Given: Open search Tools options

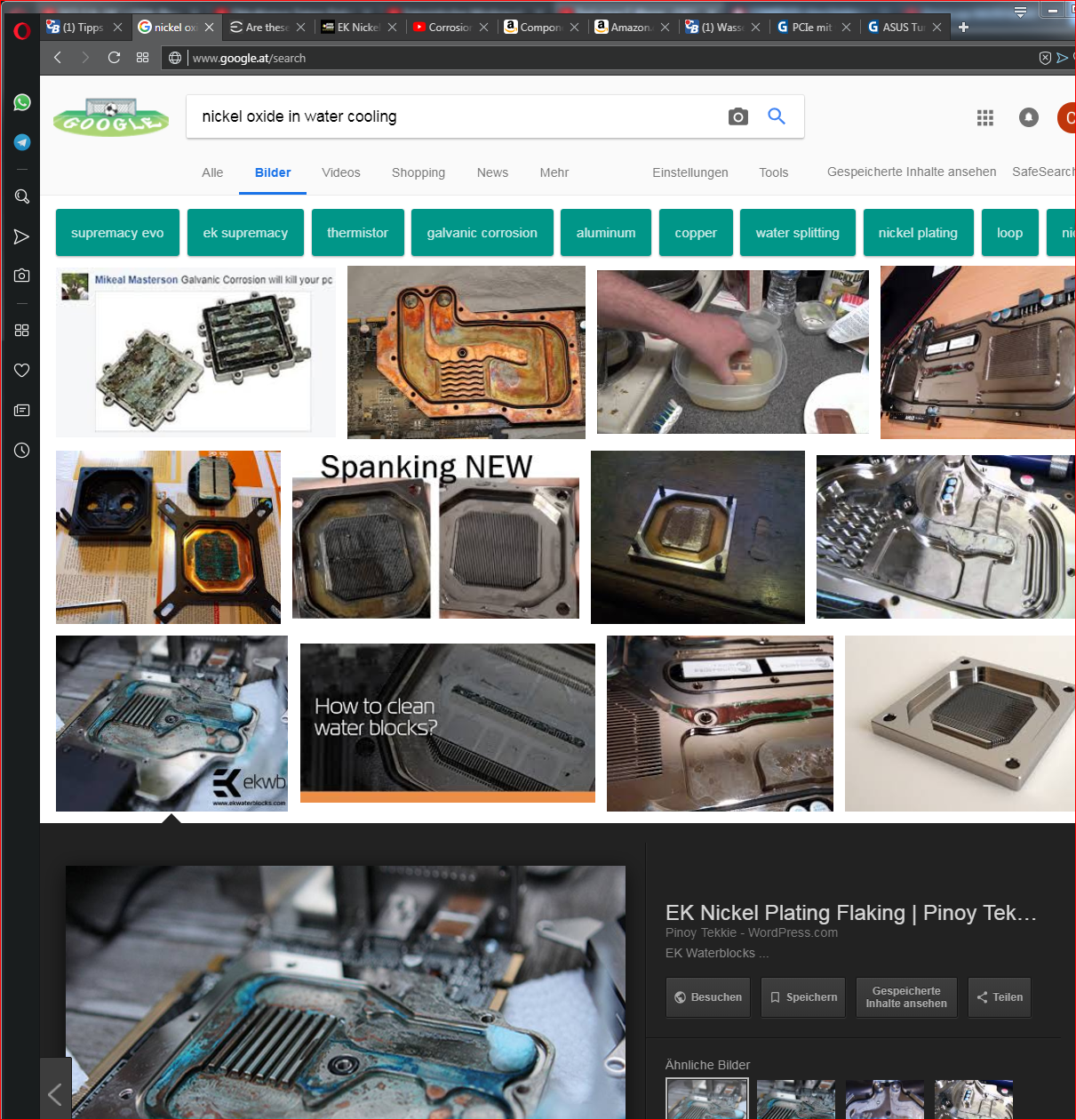Looking at the screenshot, I should [774, 172].
